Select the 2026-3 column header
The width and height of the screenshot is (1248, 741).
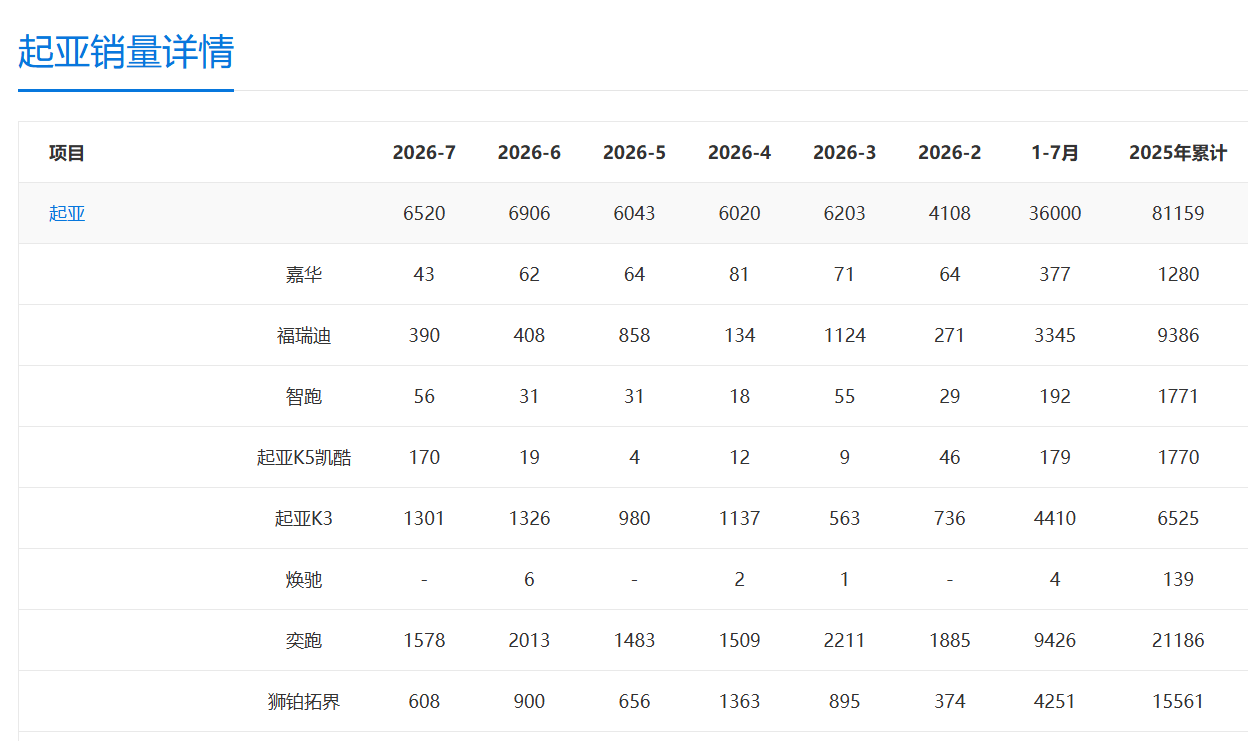pyautogui.click(x=844, y=153)
